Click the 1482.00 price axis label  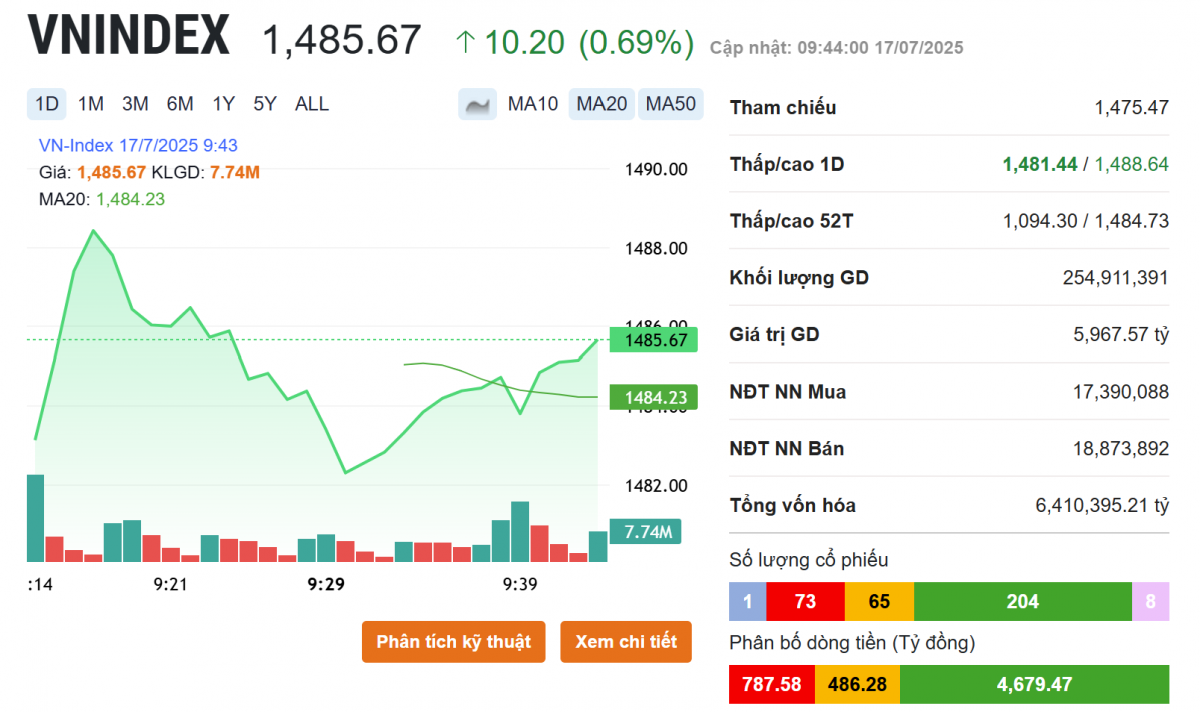(656, 486)
